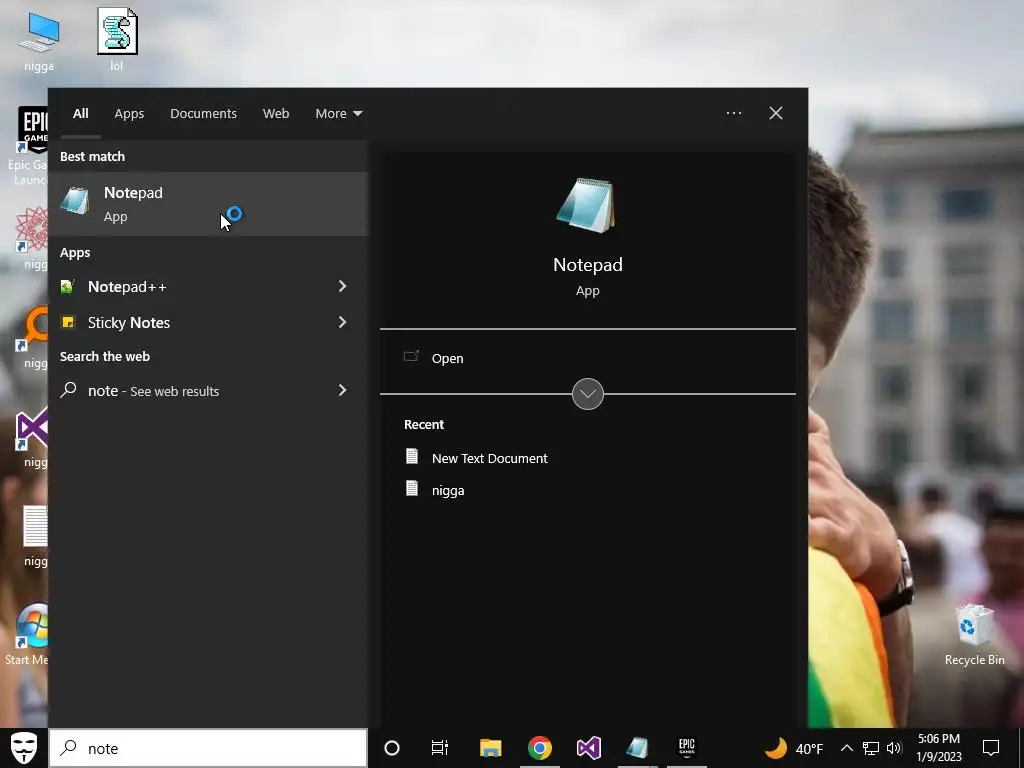Open File Explorer from the taskbar
1024x768 pixels.
490,748
